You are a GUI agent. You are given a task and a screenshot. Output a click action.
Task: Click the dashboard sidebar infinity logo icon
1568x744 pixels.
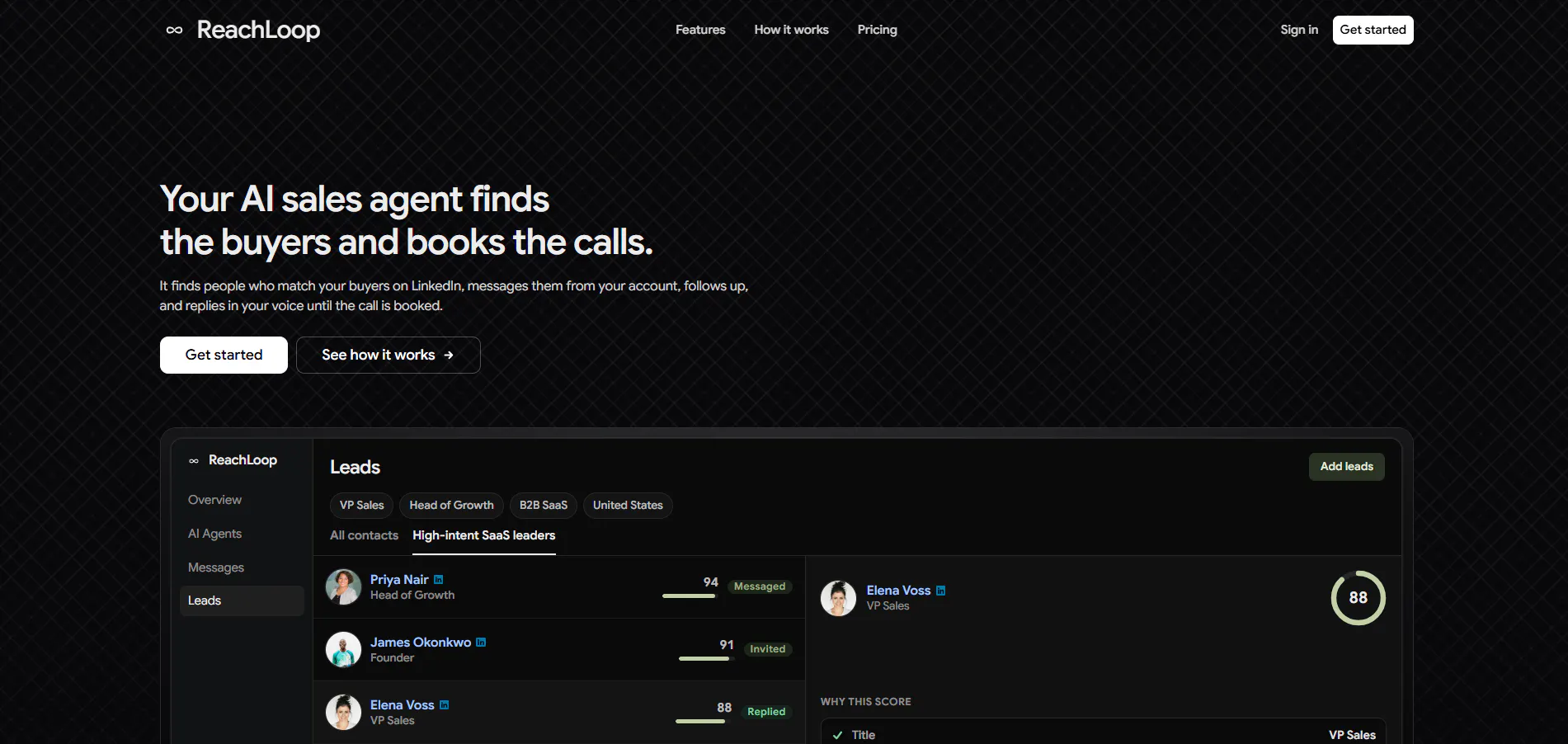[194, 461]
